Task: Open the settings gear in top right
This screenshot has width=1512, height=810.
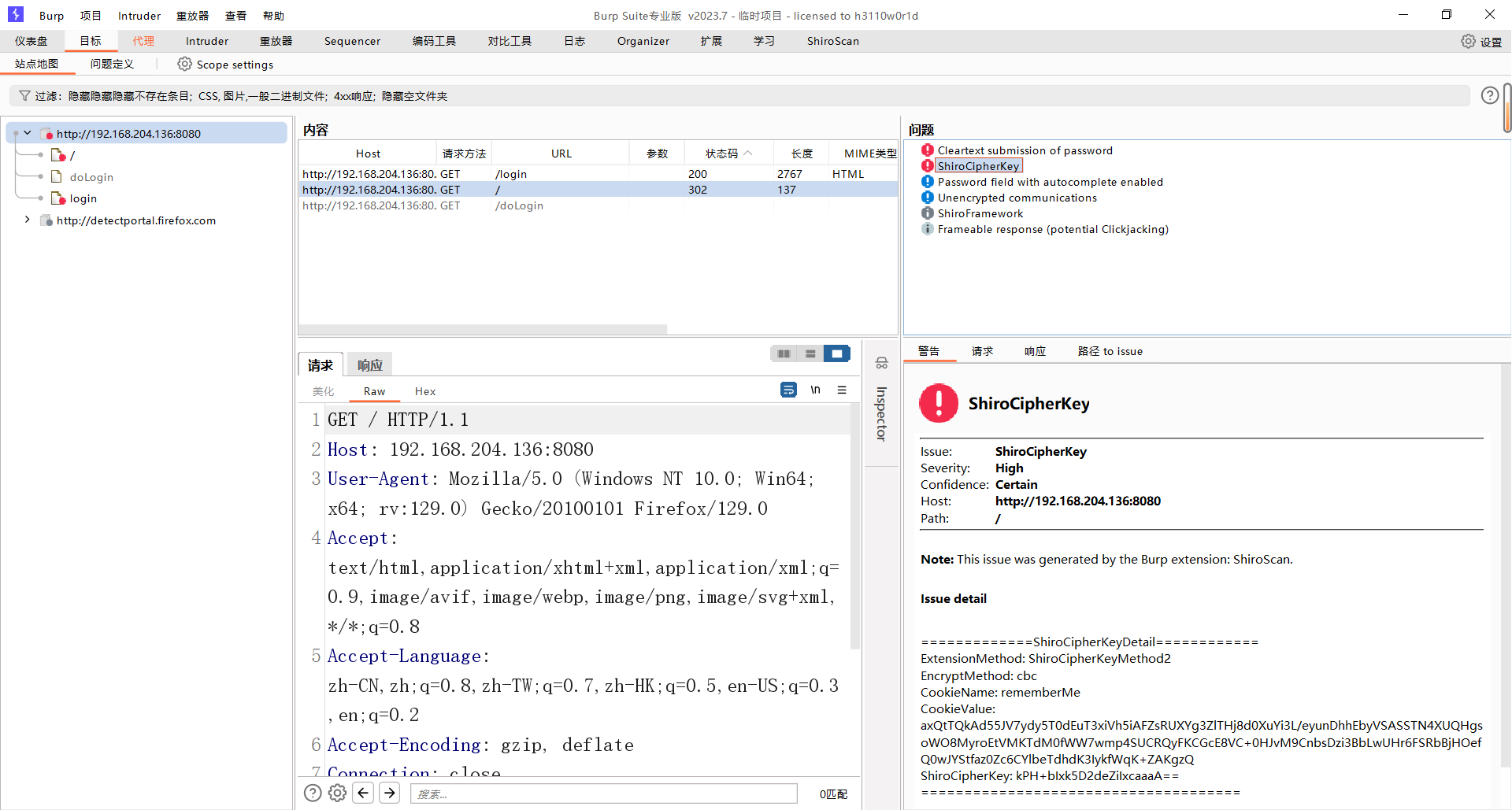Action: 1468,41
